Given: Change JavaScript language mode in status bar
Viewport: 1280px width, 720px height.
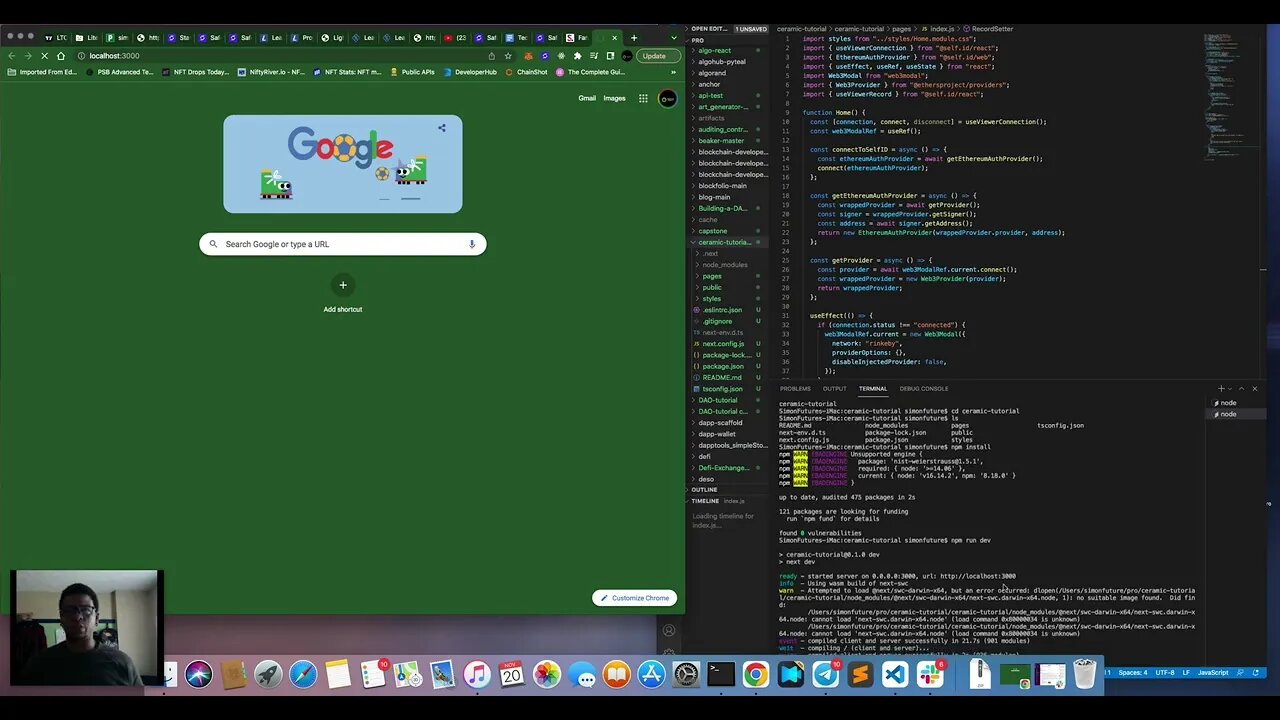Looking at the screenshot, I should coord(1212,672).
